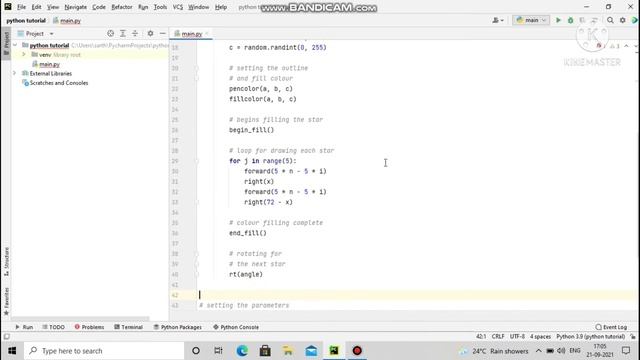The width and height of the screenshot is (640, 360).
Task: Open the File menu
Action: click(x=21, y=7)
